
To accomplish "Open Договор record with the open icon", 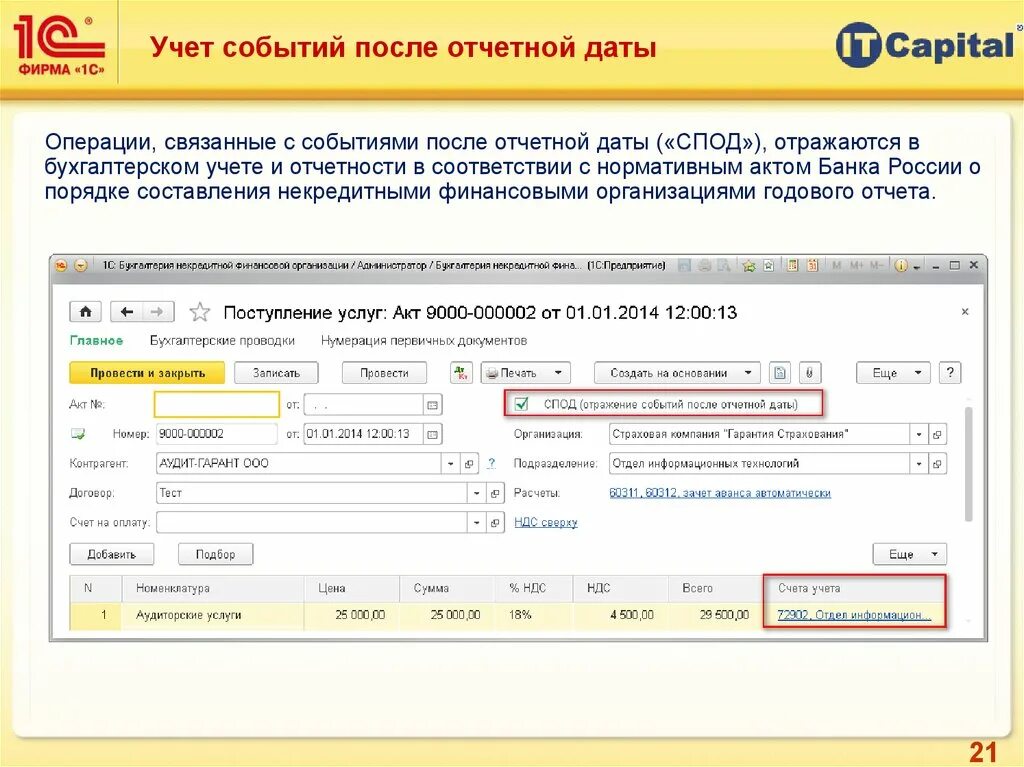I will point(495,493).
